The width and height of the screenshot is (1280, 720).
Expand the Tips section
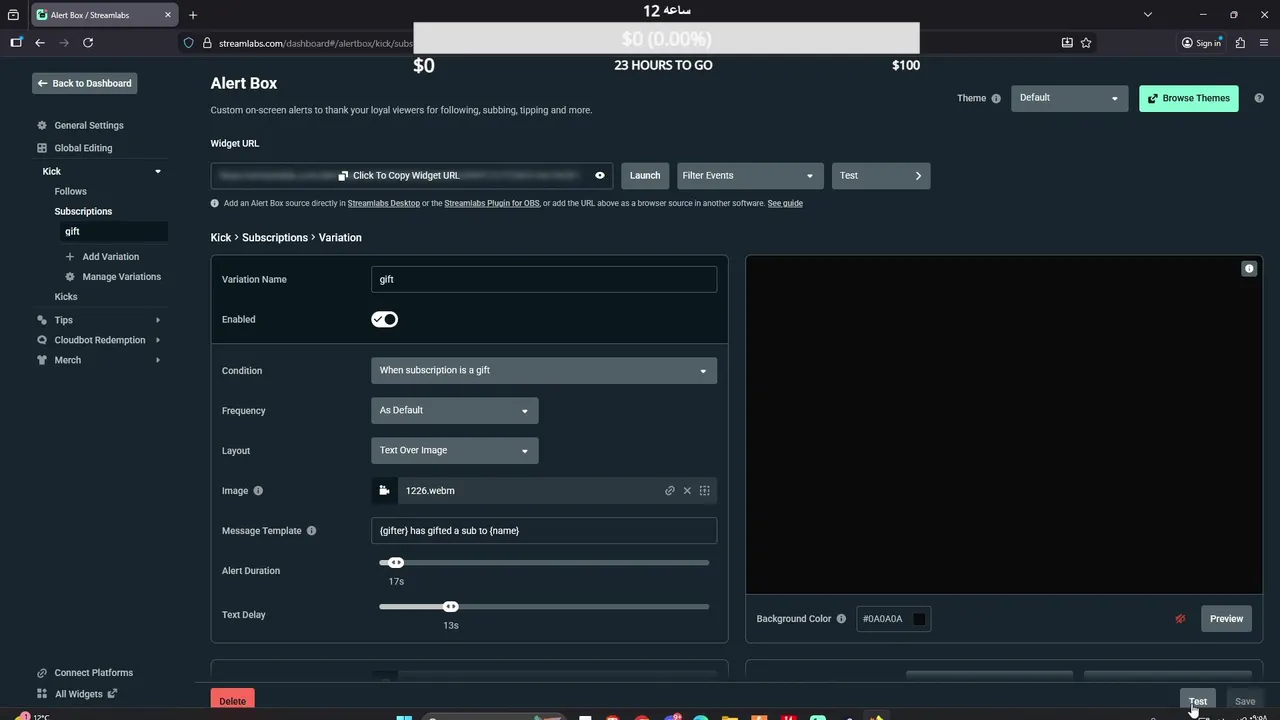(158, 320)
